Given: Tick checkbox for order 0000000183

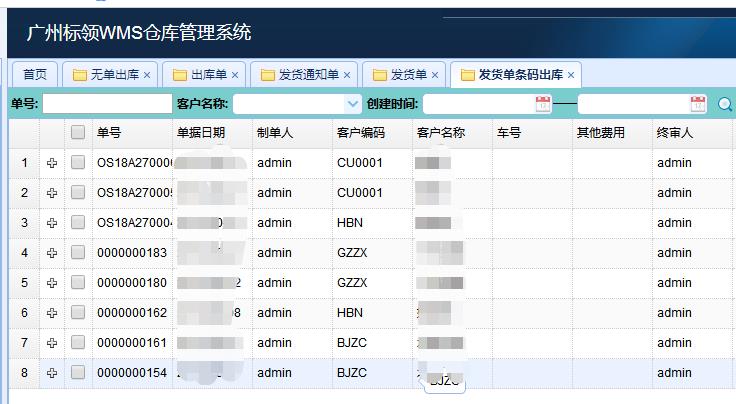Looking at the screenshot, I should pyautogui.click(x=78, y=253).
